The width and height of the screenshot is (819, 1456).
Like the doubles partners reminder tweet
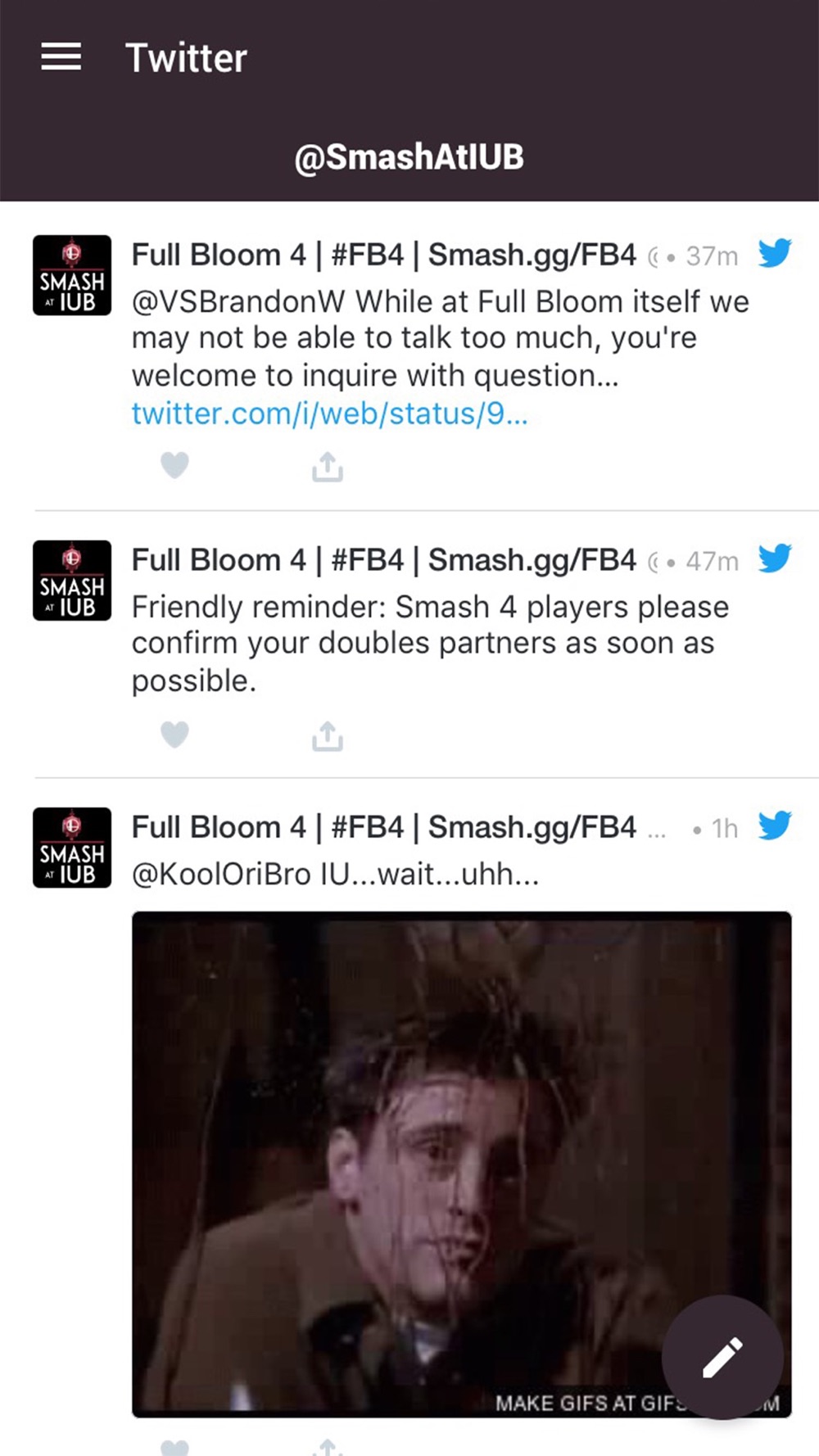coord(174,735)
